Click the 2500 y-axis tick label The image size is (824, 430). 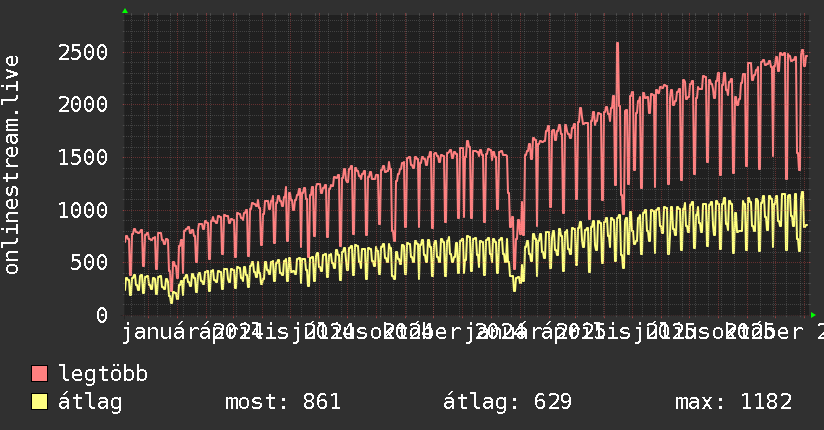(83, 52)
